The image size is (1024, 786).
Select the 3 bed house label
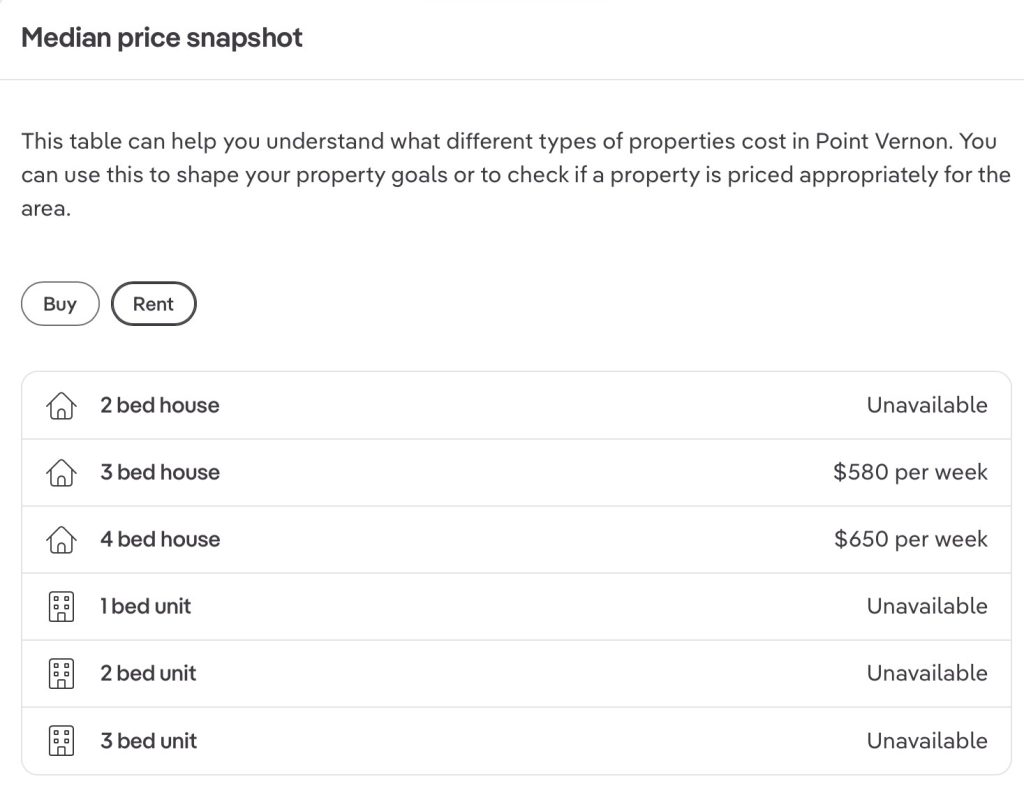159,472
